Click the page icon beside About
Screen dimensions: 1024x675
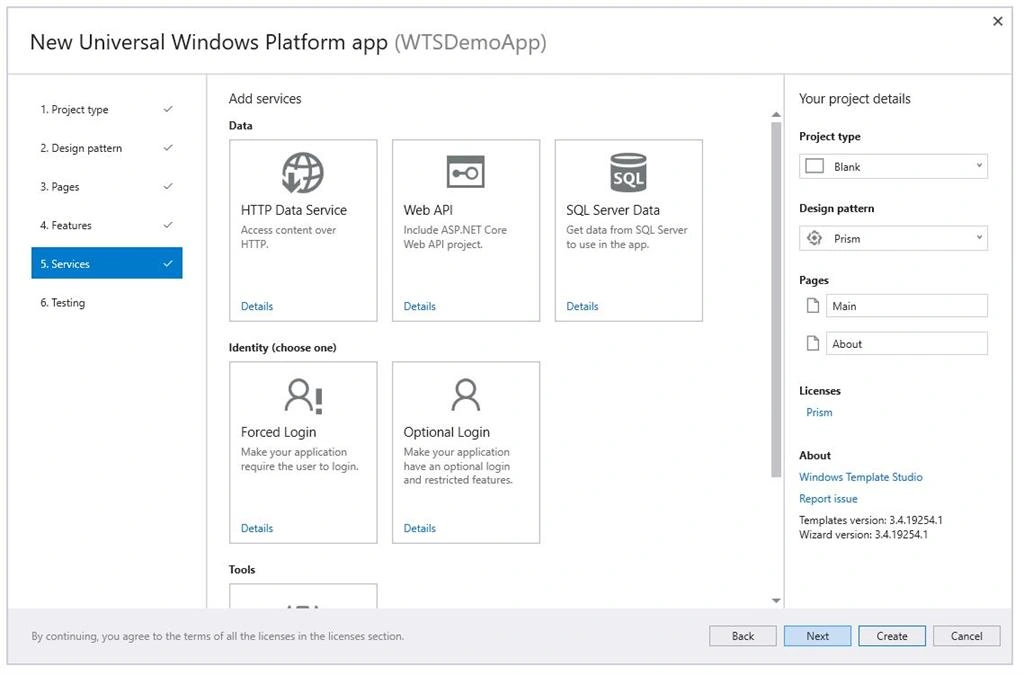click(x=812, y=343)
